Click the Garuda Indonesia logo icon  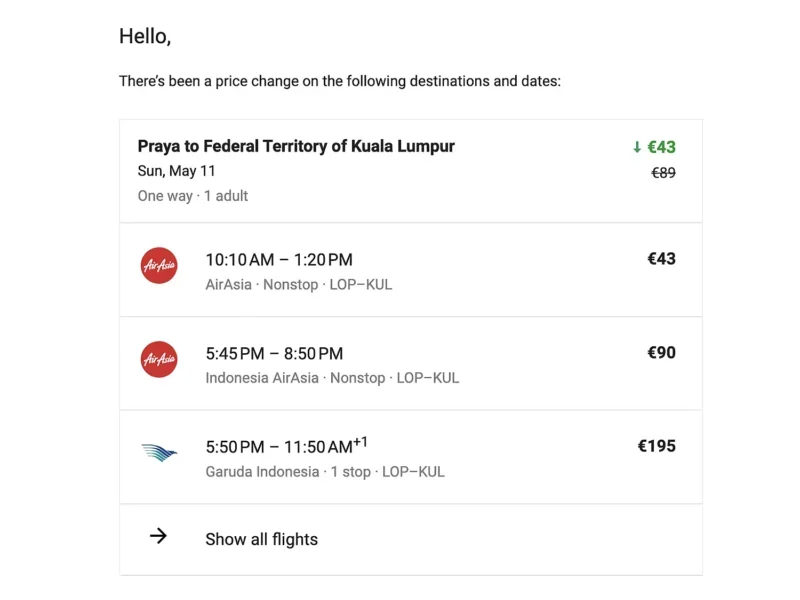[159, 453]
